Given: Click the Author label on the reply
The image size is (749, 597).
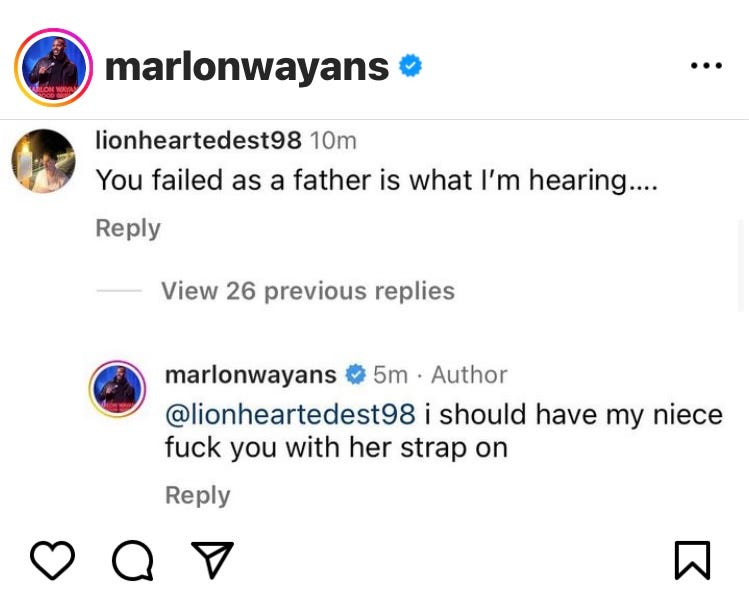Looking at the screenshot, I should (469, 374).
